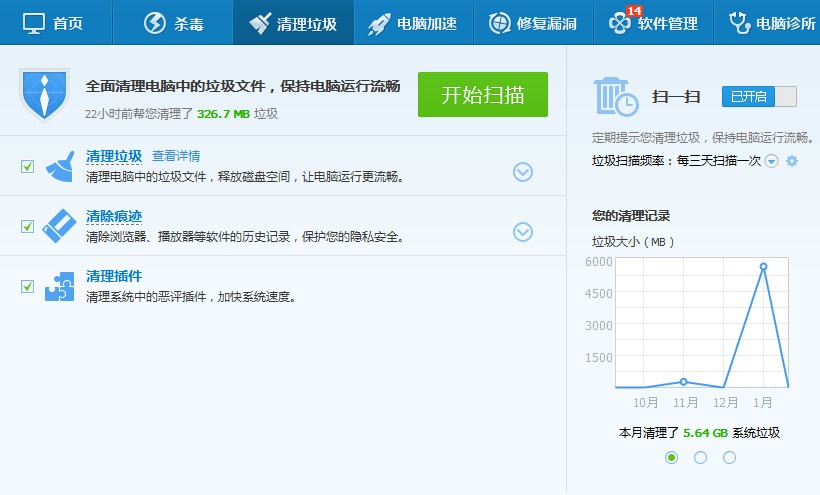Click the 清除痕迹 heading link
Image resolution: width=820 pixels, height=495 pixels.
[x=114, y=216]
